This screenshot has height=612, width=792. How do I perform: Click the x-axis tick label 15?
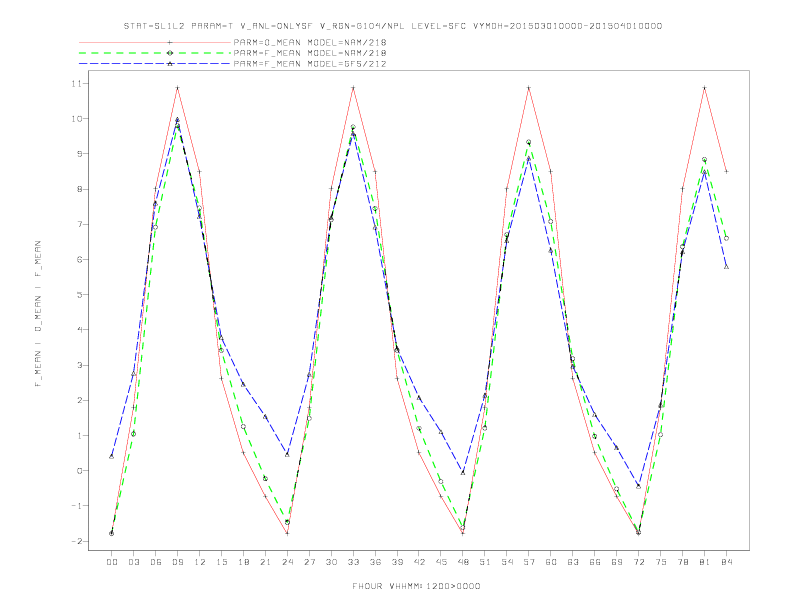pyautogui.click(x=221, y=562)
